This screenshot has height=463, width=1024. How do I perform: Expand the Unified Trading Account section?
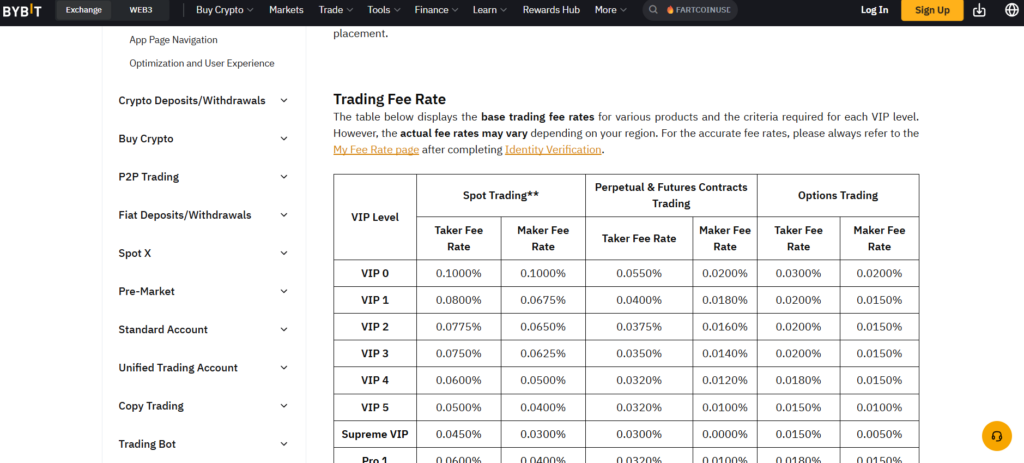284,368
